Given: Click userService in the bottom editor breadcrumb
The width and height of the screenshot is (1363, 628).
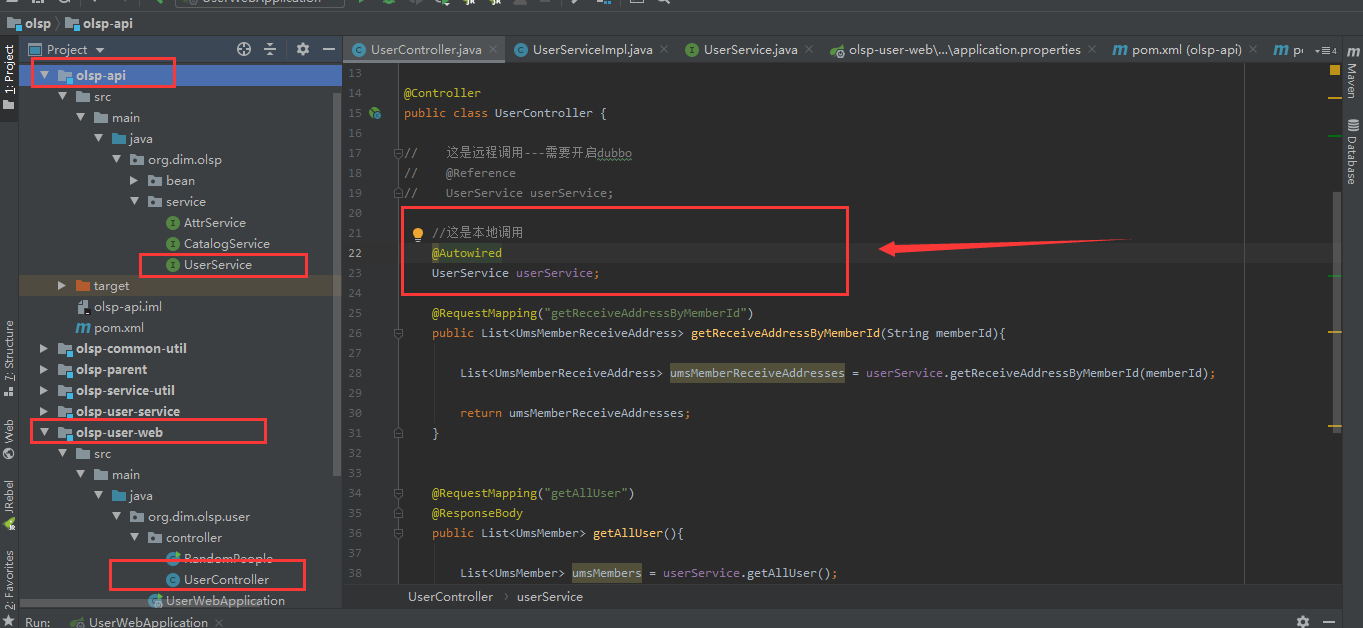Looking at the screenshot, I should pos(549,596).
